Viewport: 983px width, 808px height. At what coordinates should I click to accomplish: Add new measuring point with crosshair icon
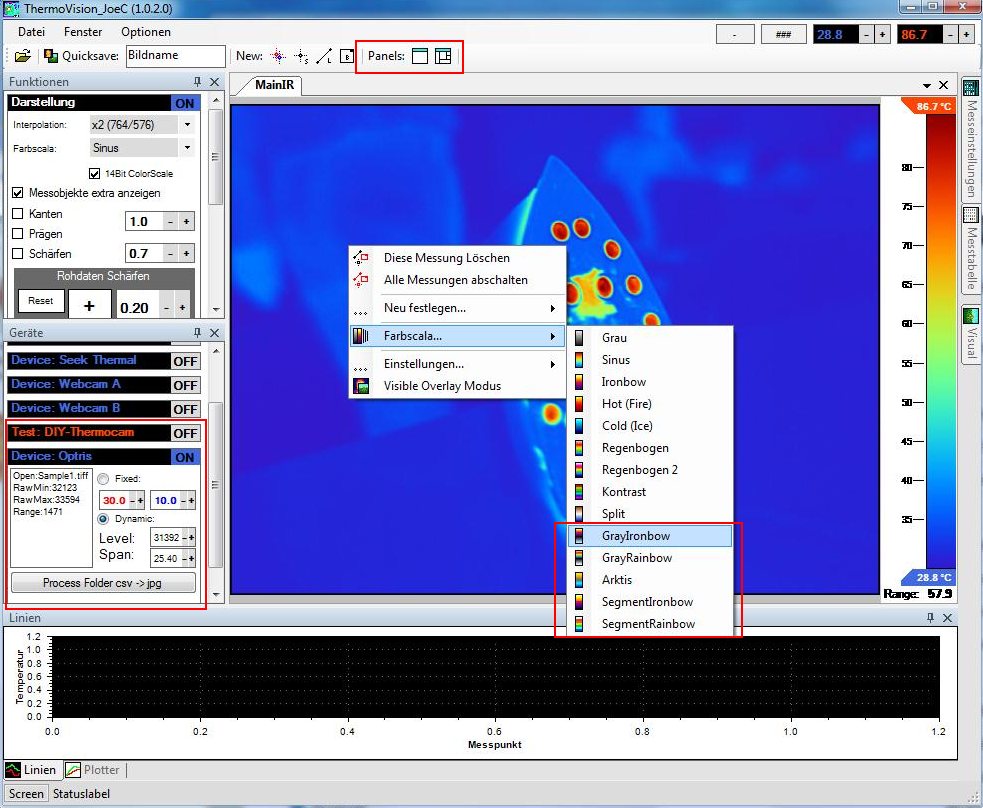tap(279, 56)
